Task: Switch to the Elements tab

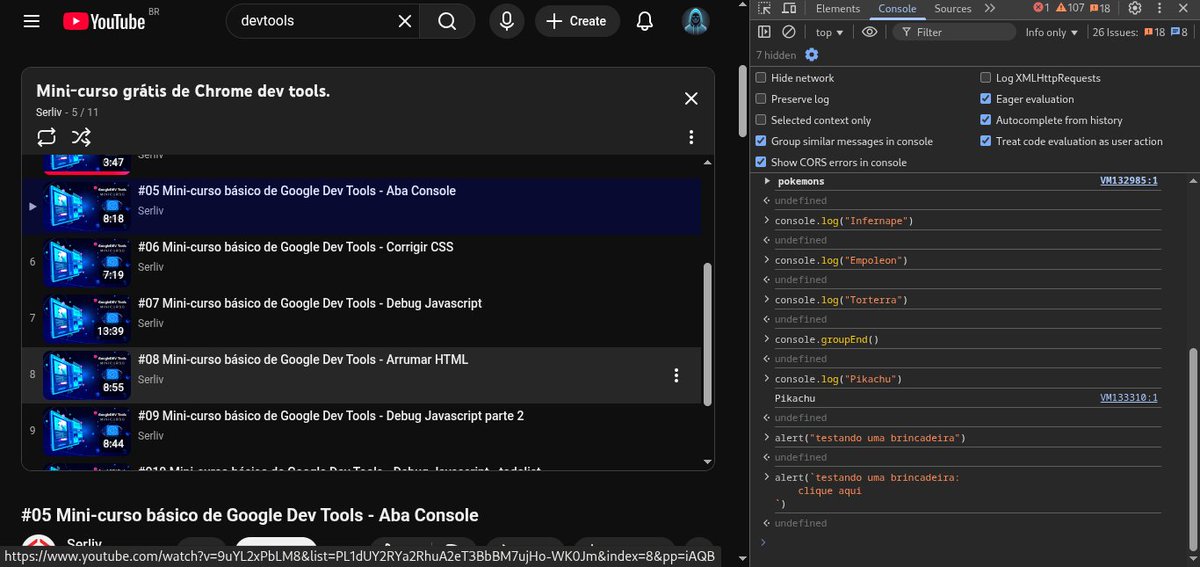Action: (x=838, y=8)
